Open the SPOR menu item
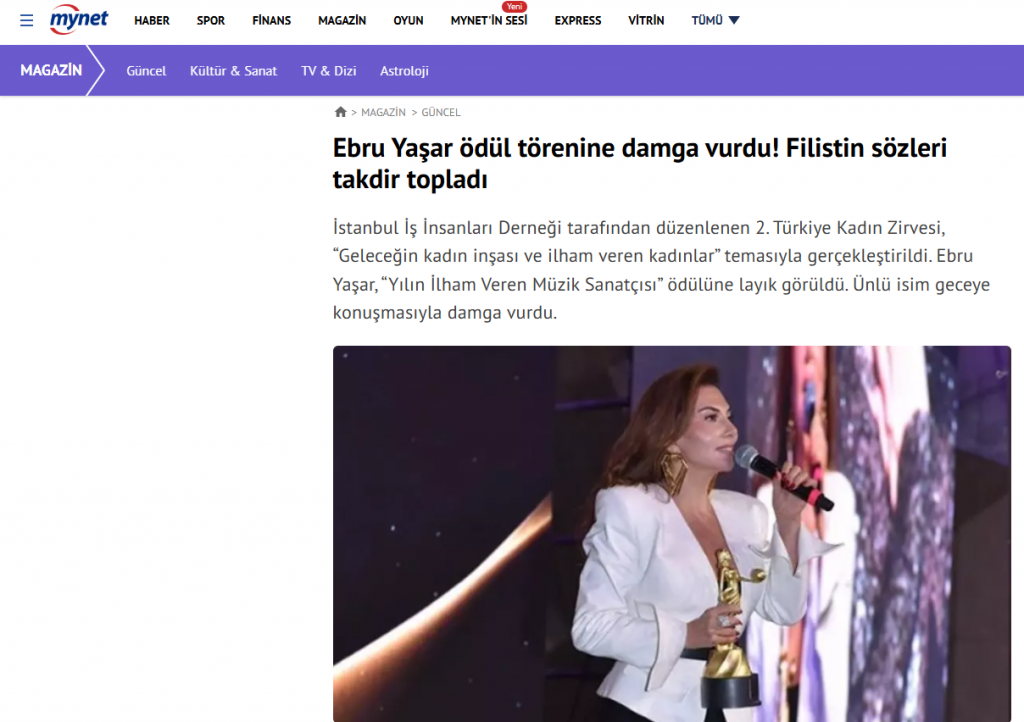This screenshot has height=722, width=1024. click(211, 20)
